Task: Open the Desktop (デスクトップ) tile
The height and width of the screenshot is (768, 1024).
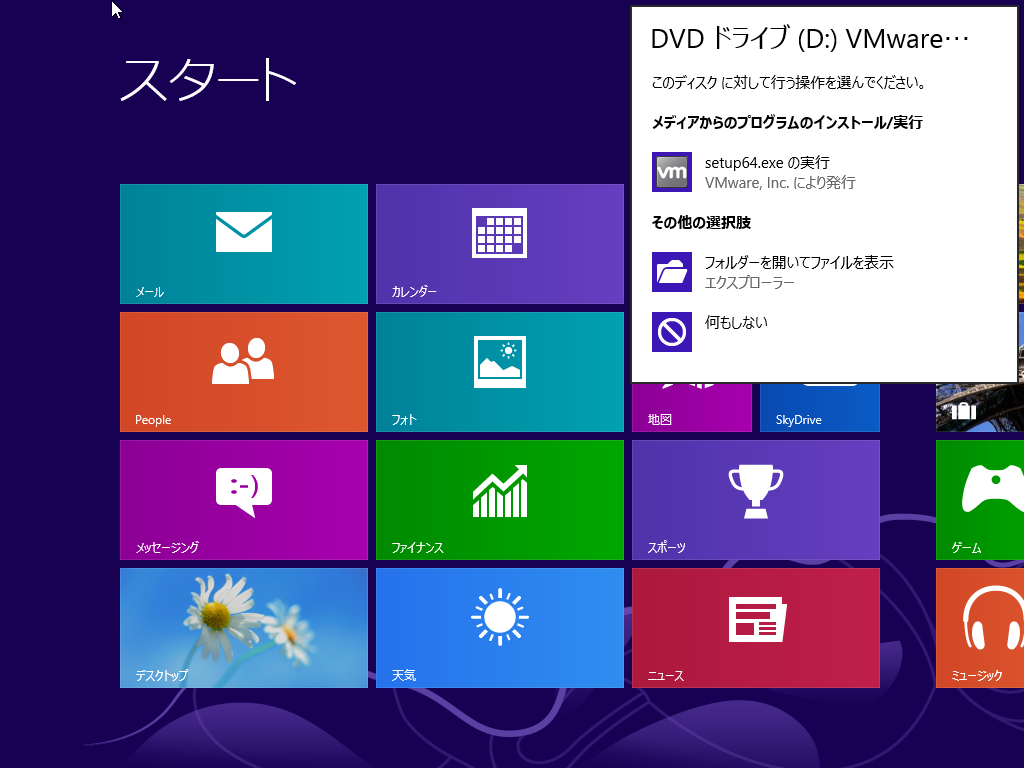Action: tap(244, 628)
